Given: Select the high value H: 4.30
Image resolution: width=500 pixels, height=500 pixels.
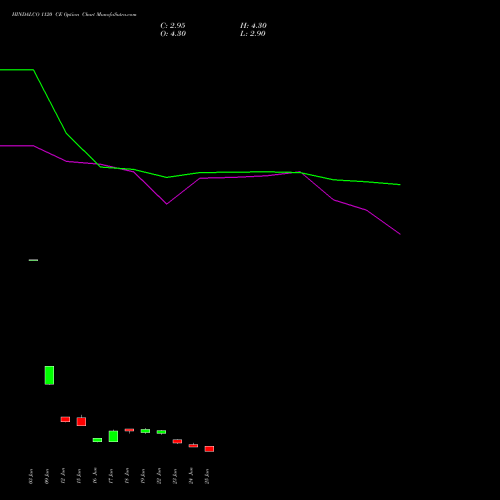Looking at the screenshot, I should click(253, 26).
